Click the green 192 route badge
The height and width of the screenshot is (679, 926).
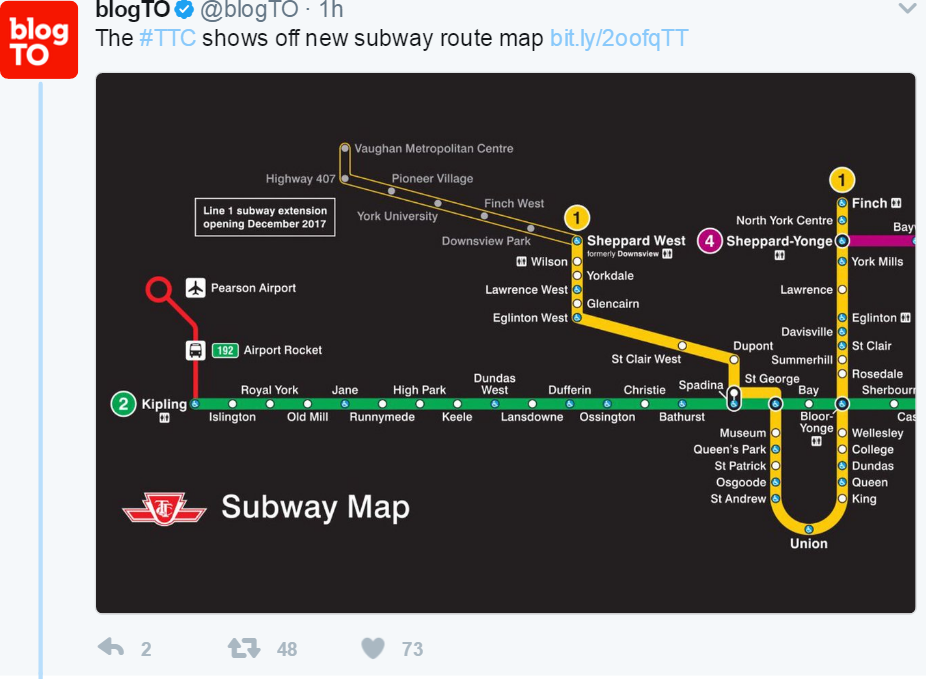pos(224,350)
